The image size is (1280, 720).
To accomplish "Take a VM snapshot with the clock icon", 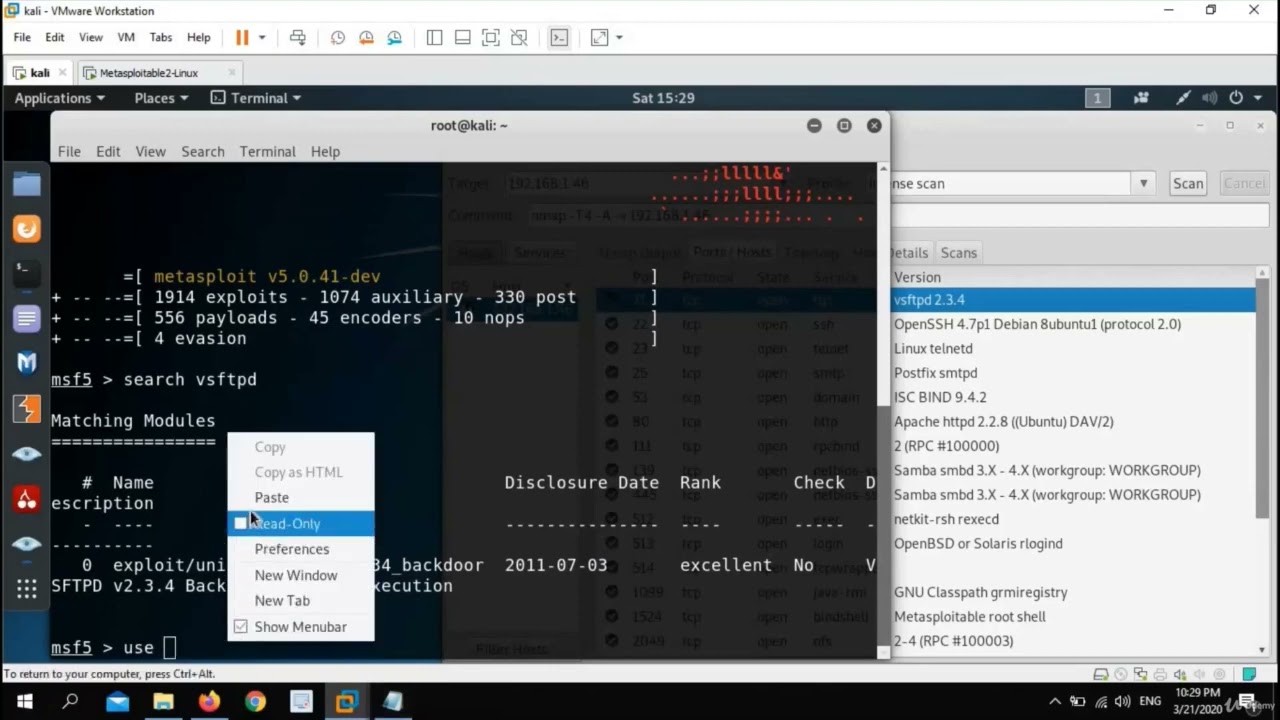I will [338, 37].
